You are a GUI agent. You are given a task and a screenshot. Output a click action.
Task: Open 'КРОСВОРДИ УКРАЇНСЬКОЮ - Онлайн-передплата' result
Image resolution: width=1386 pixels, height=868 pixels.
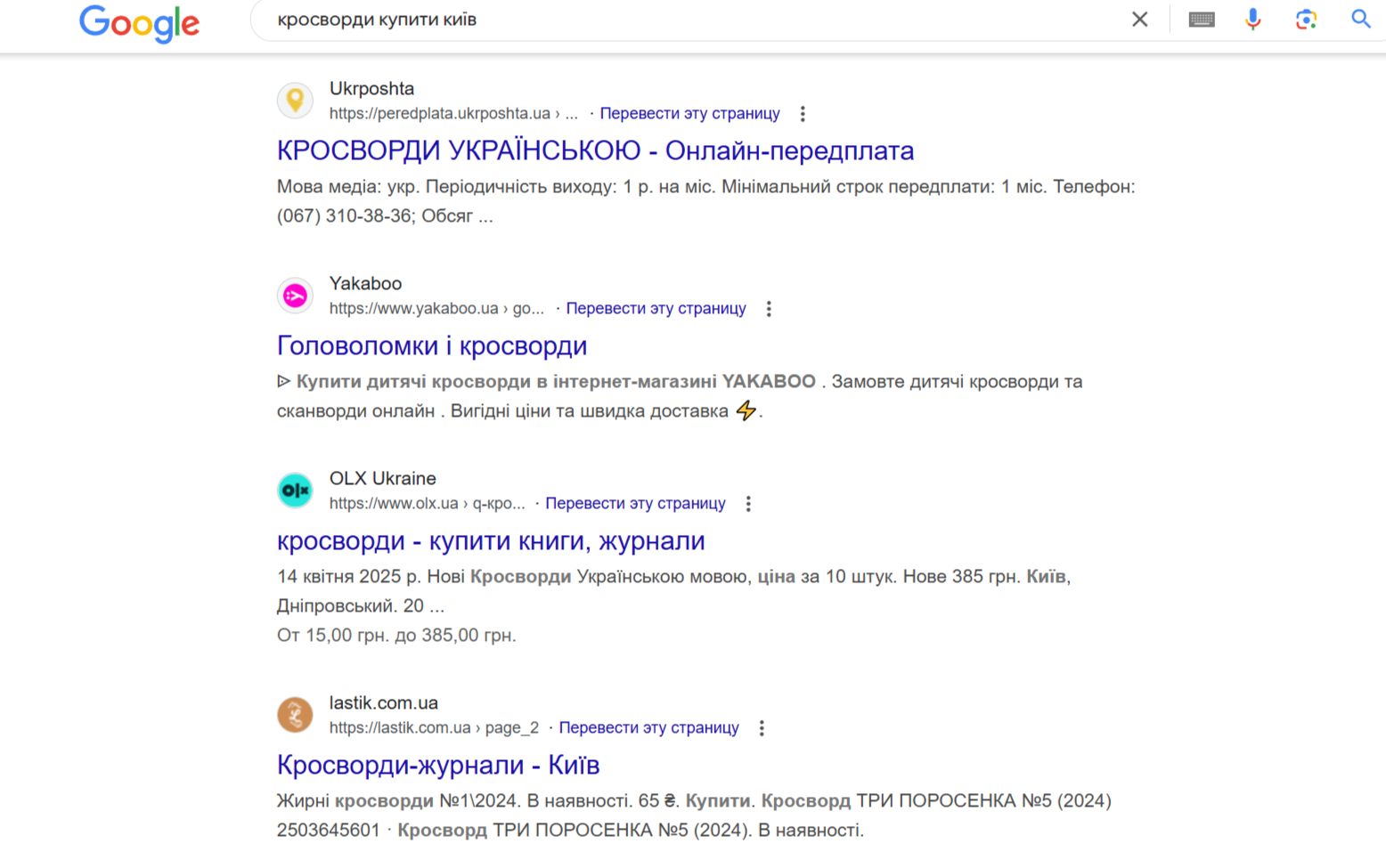coord(595,150)
